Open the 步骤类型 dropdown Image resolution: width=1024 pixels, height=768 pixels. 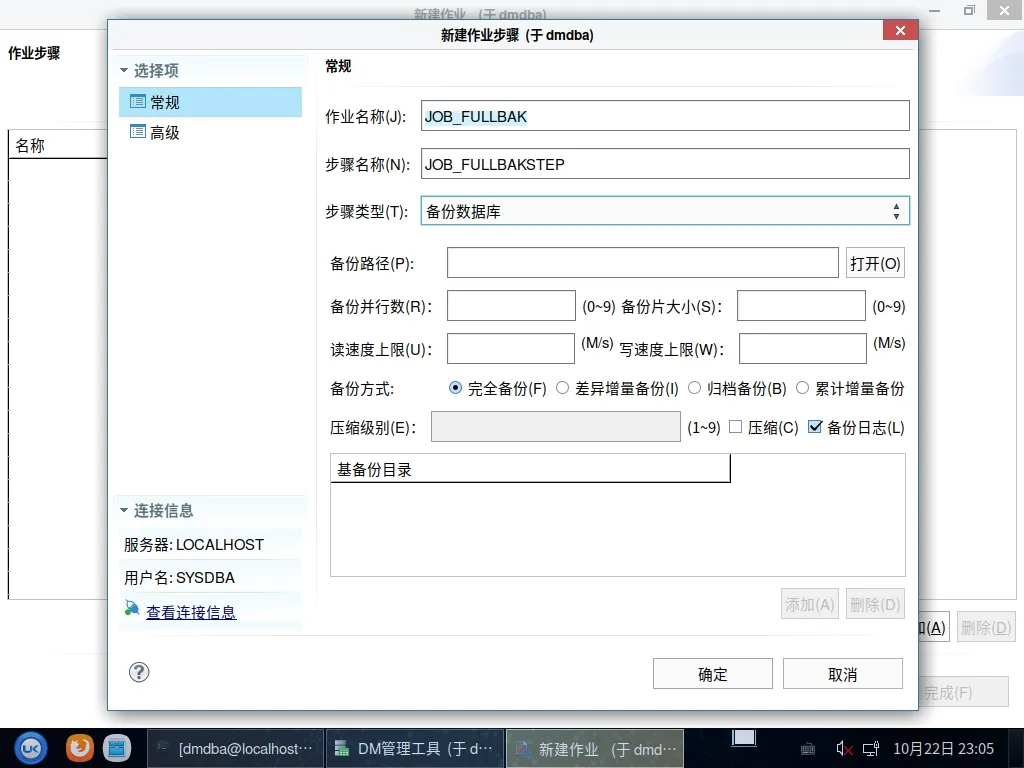(665, 211)
